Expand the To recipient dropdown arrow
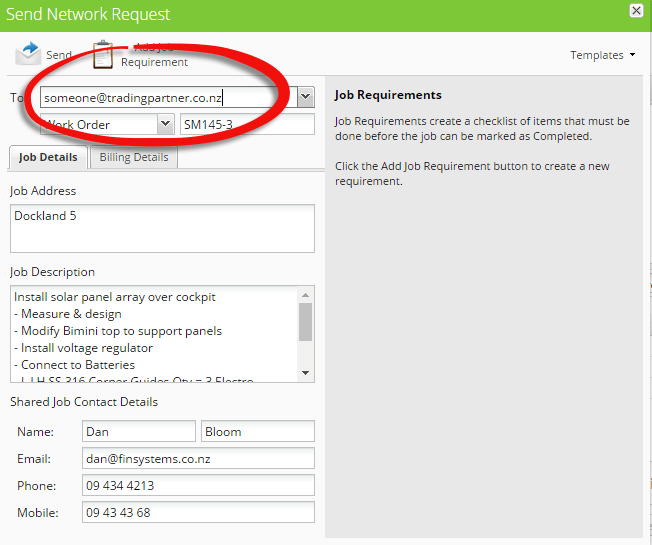The image size is (652, 545). tap(306, 97)
